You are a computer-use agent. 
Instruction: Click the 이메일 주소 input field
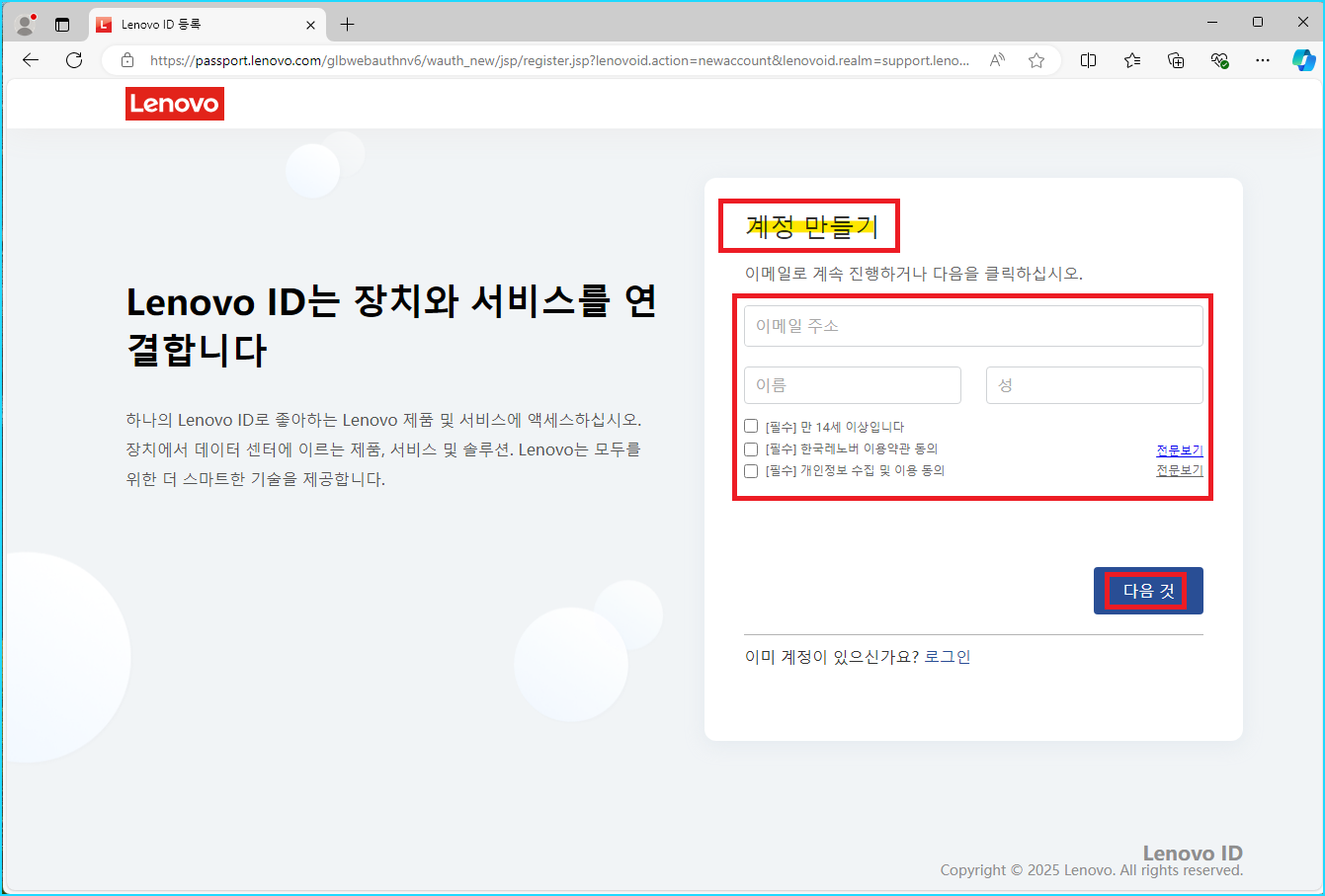(x=973, y=326)
